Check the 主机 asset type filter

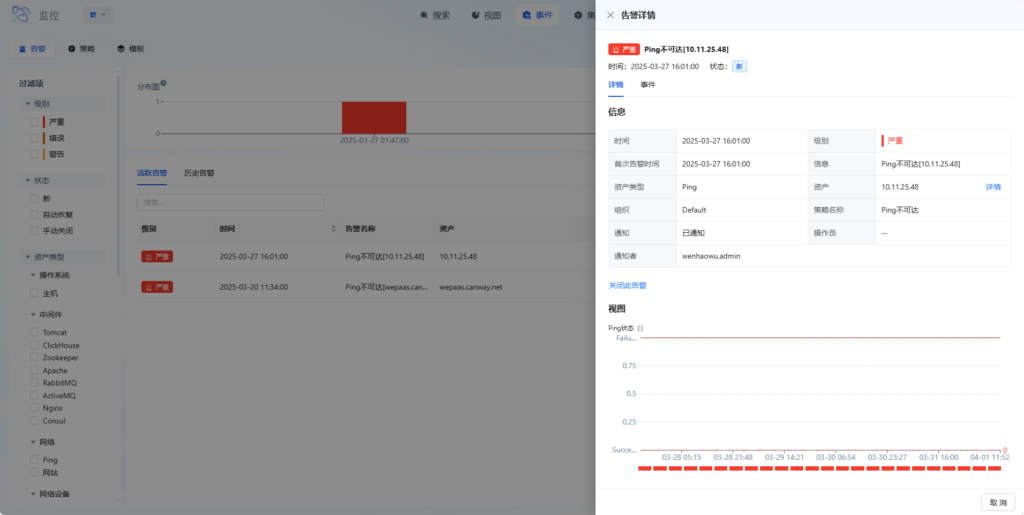[x=34, y=294]
